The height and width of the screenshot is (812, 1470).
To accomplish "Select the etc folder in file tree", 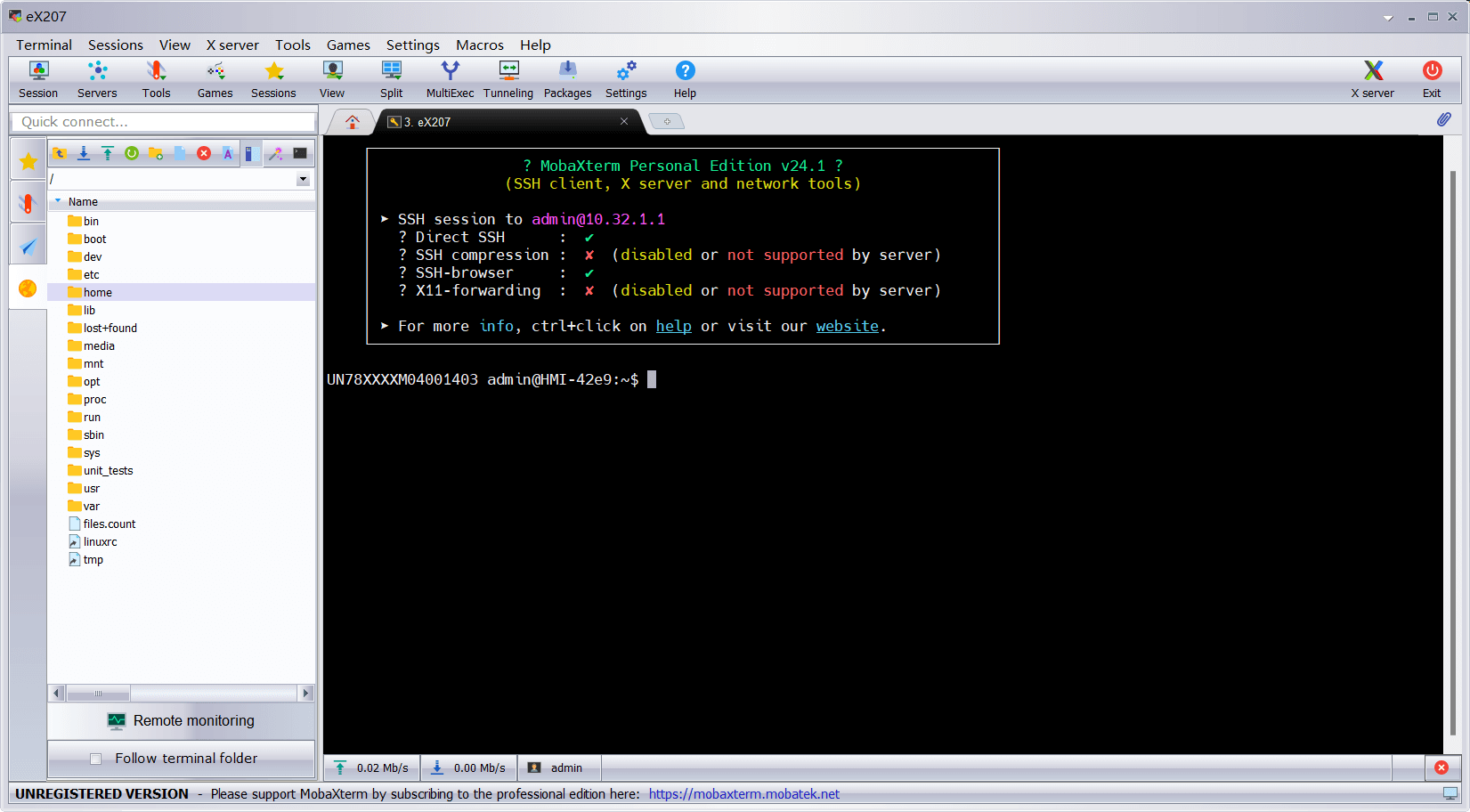I will click(x=91, y=274).
